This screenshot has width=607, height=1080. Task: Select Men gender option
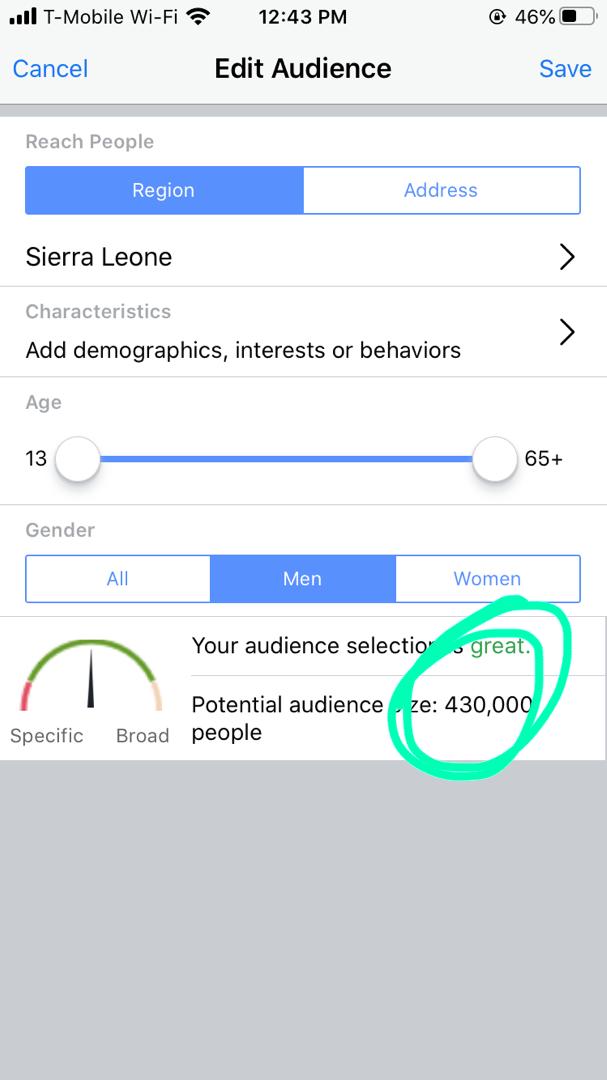(x=302, y=578)
